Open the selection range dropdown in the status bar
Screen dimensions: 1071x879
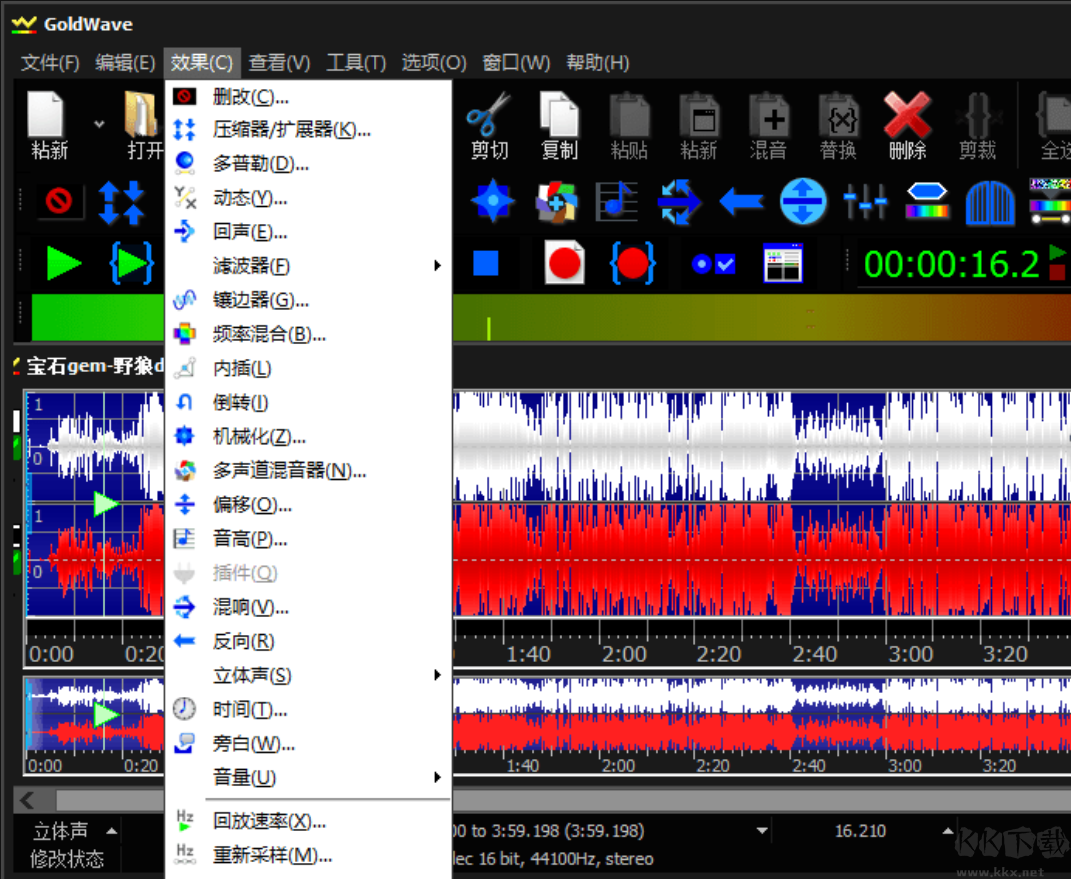(761, 830)
